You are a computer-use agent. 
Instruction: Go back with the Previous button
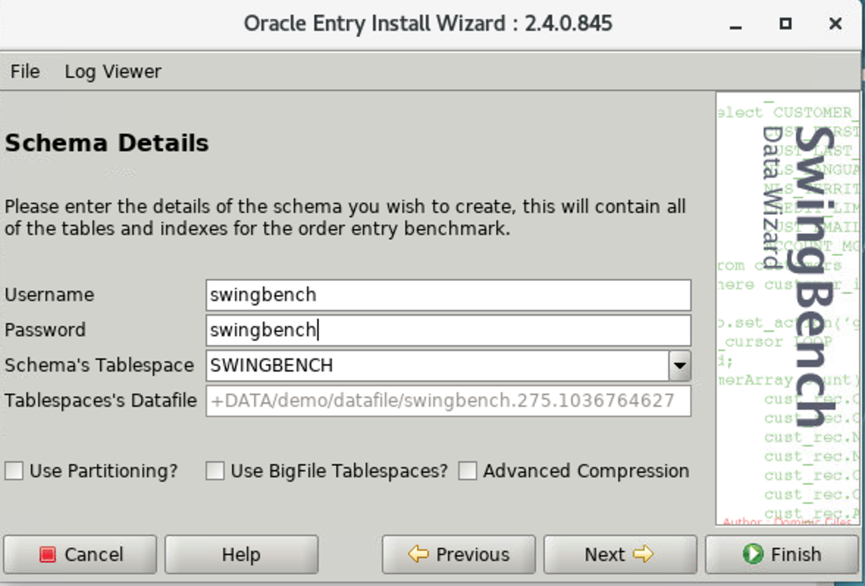(x=458, y=554)
